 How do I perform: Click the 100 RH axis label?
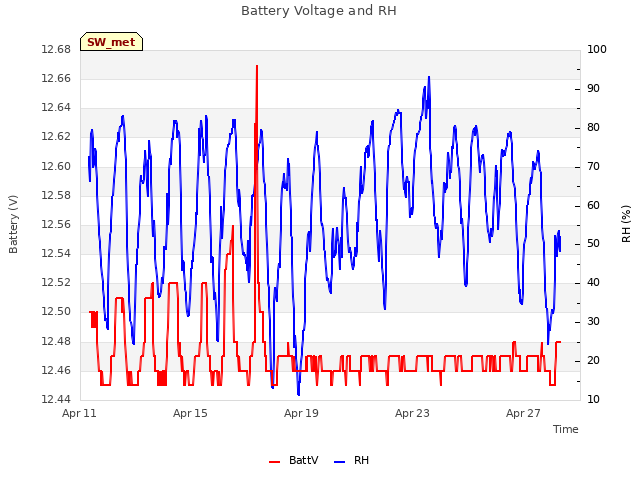point(597,49)
